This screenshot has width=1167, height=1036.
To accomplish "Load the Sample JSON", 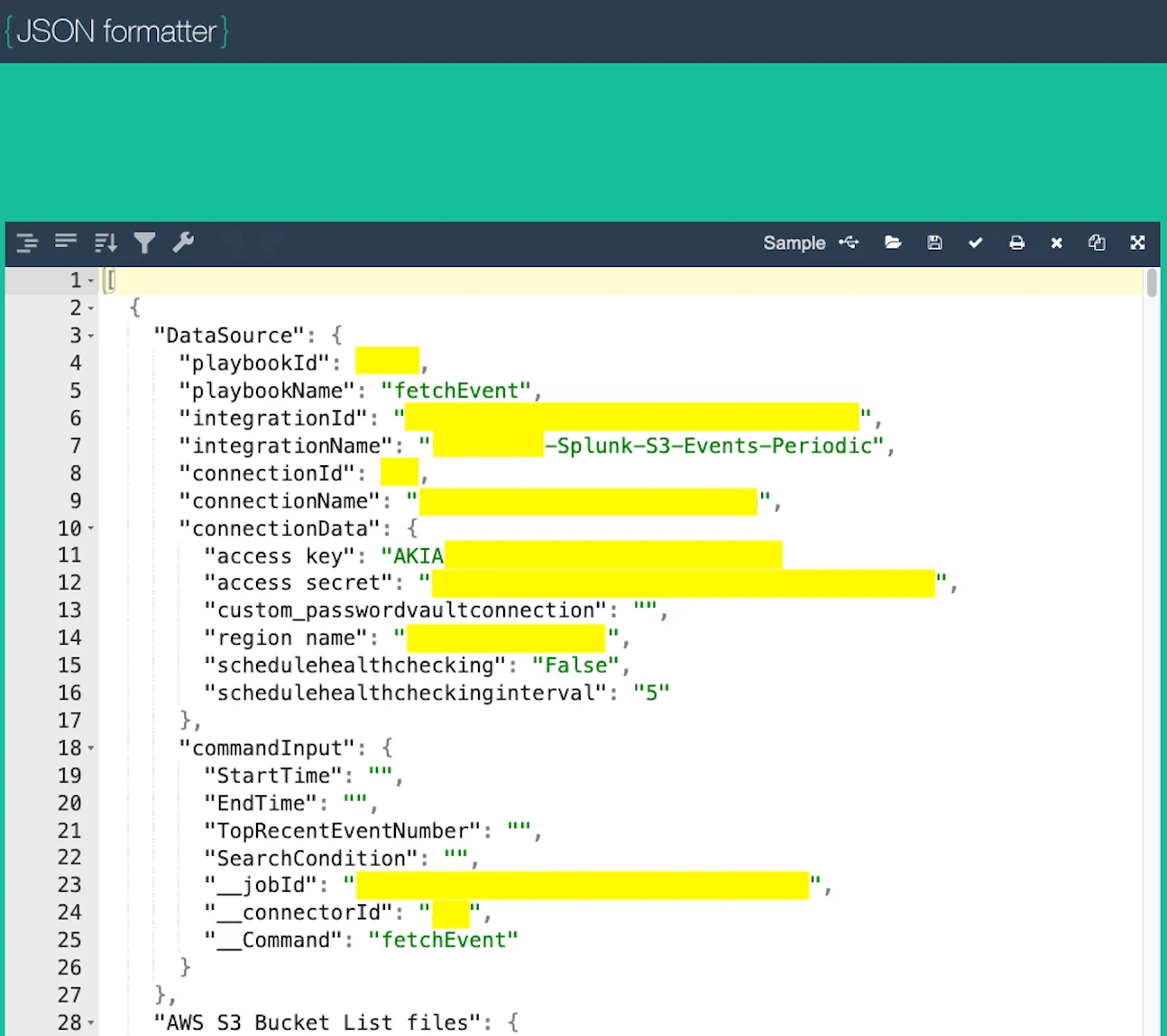I will 794,243.
